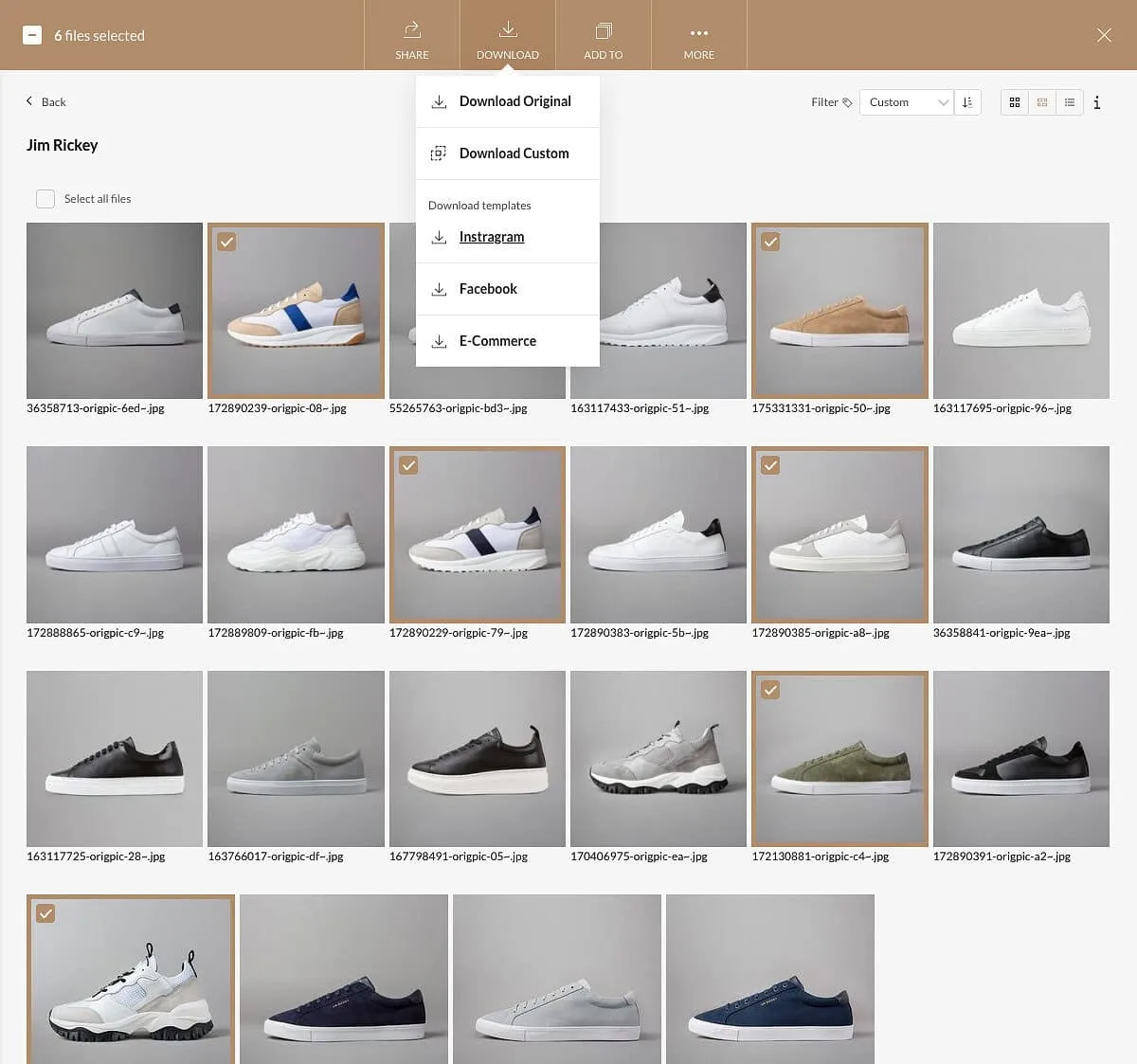Open thumbnail 170406975-origpic-ea

pos(659,759)
